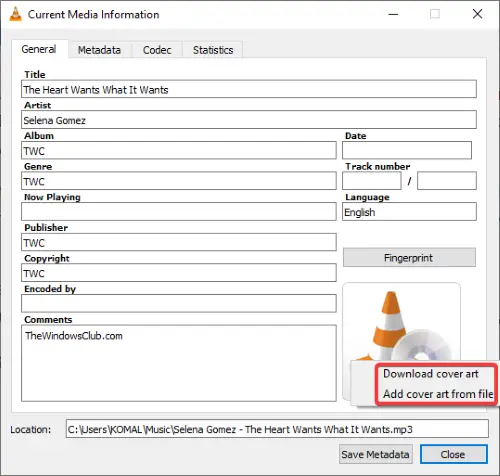The width and height of the screenshot is (500, 476).
Task: Click the second Track number box after slash
Action: pyautogui.click(x=447, y=181)
